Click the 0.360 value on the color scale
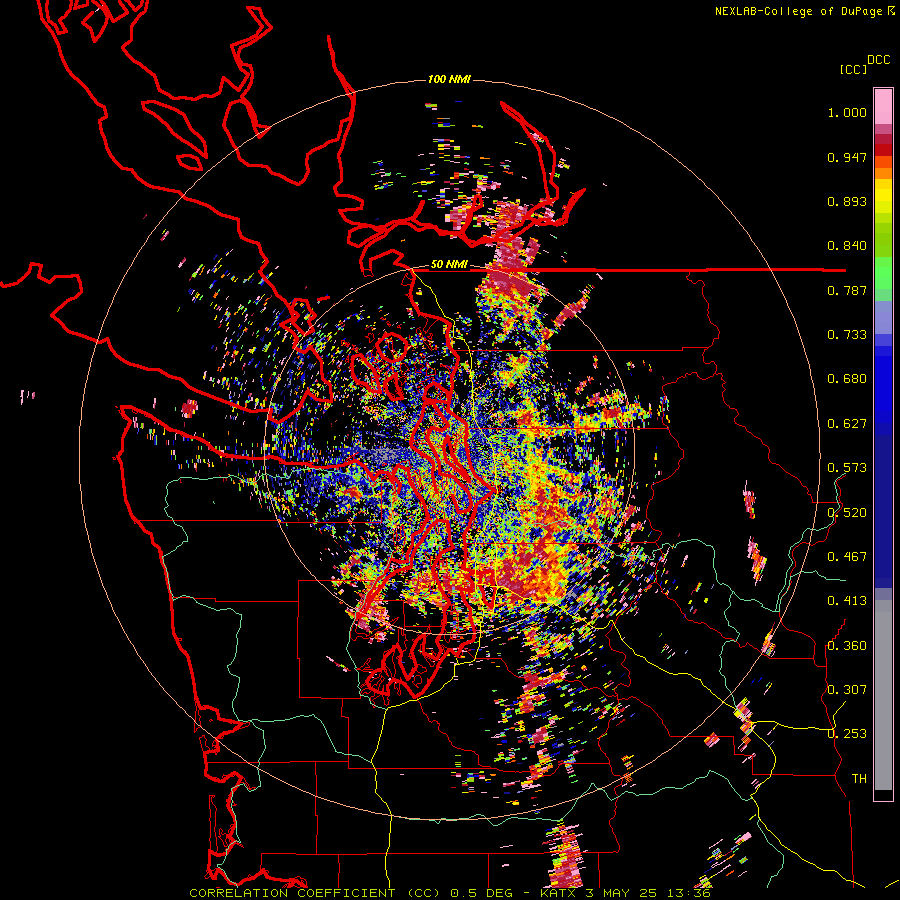This screenshot has width=900, height=900. click(x=847, y=645)
